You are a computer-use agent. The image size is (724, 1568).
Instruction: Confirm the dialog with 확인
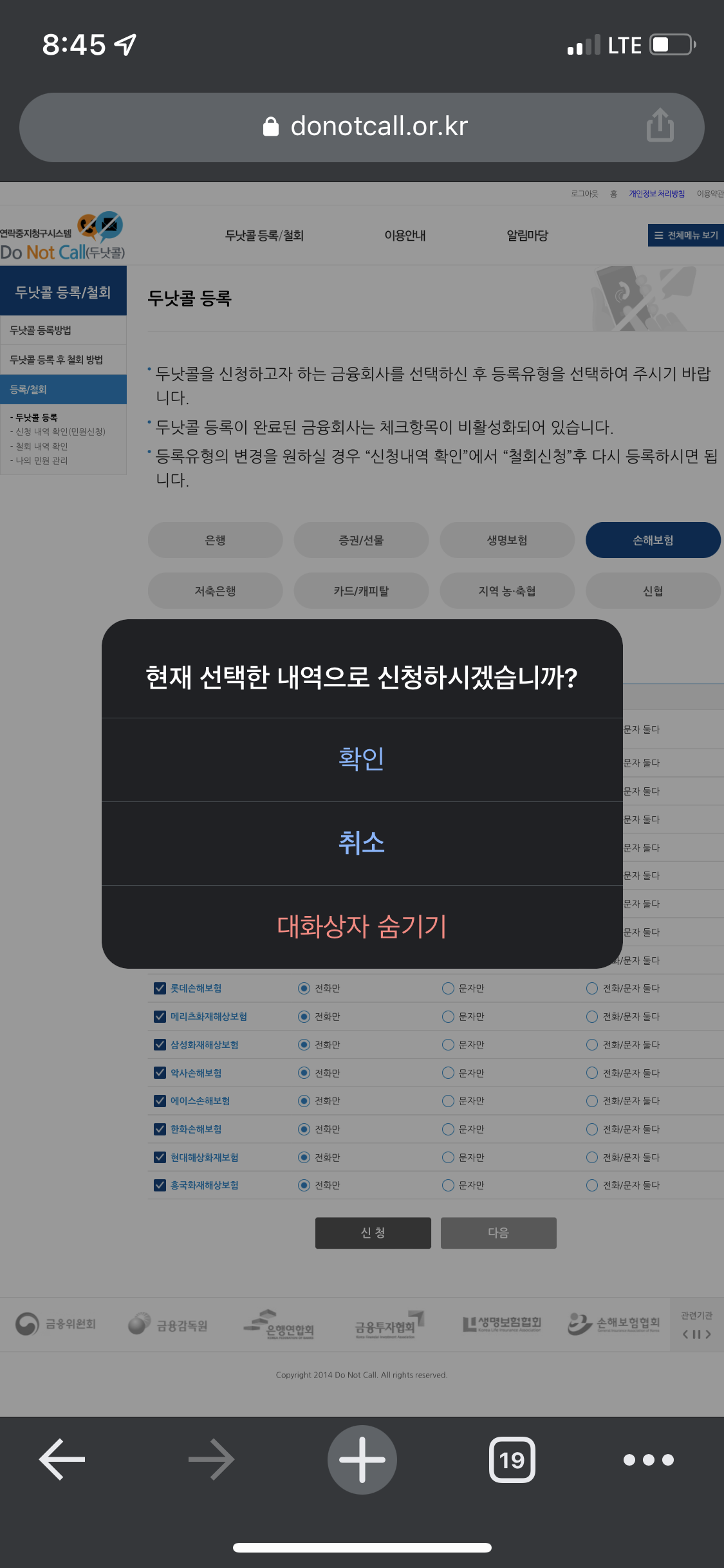point(362,759)
